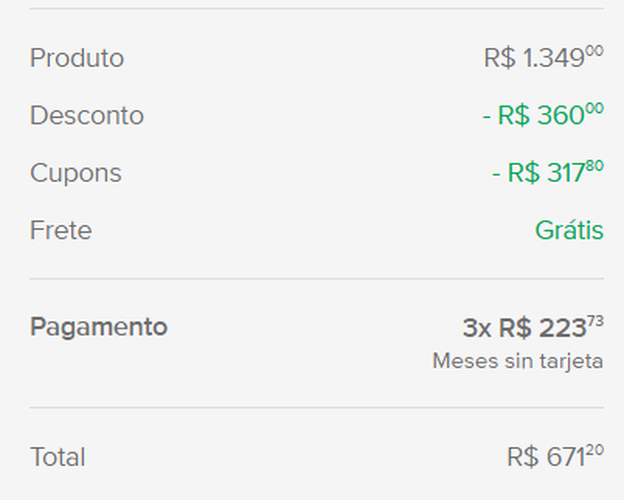Click the green Grátis shipping text
Viewport: 624px width, 500px height.
[x=569, y=231]
